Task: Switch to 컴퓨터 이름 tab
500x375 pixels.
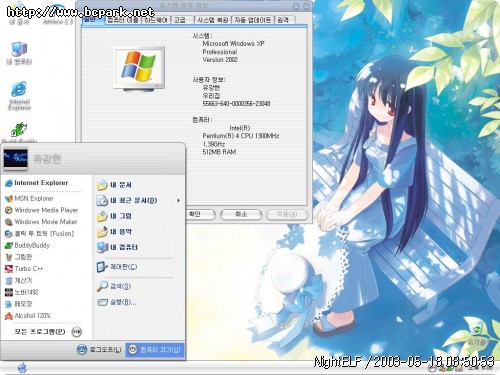Action: click(123, 20)
